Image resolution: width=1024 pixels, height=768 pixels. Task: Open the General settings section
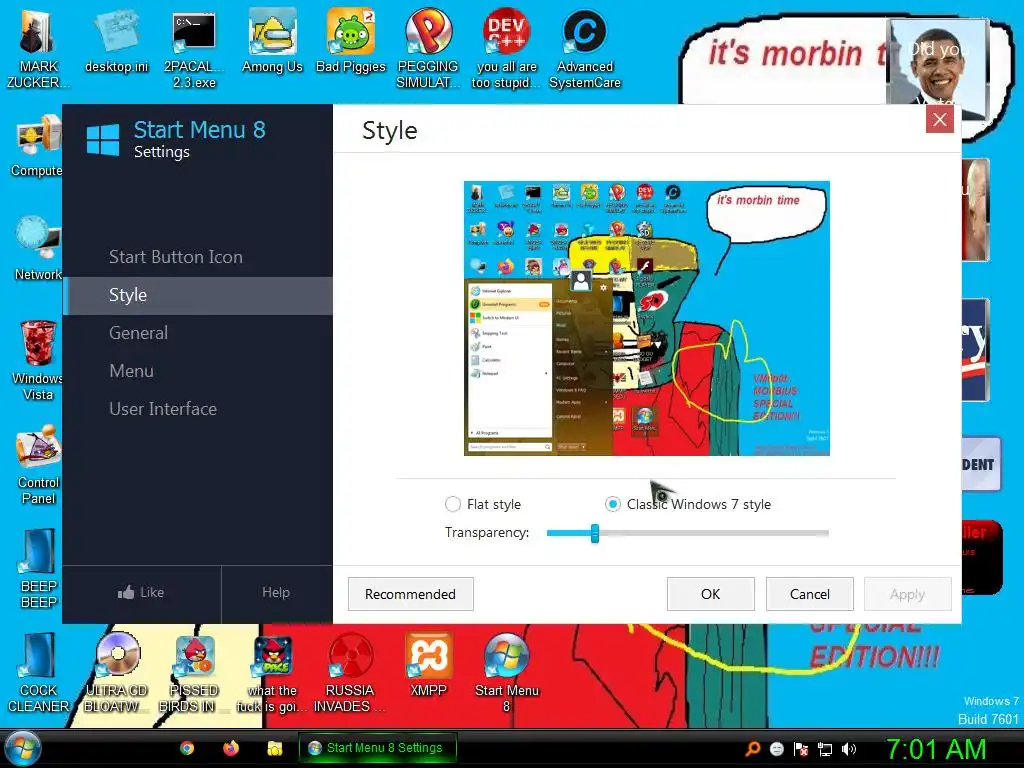198,333
